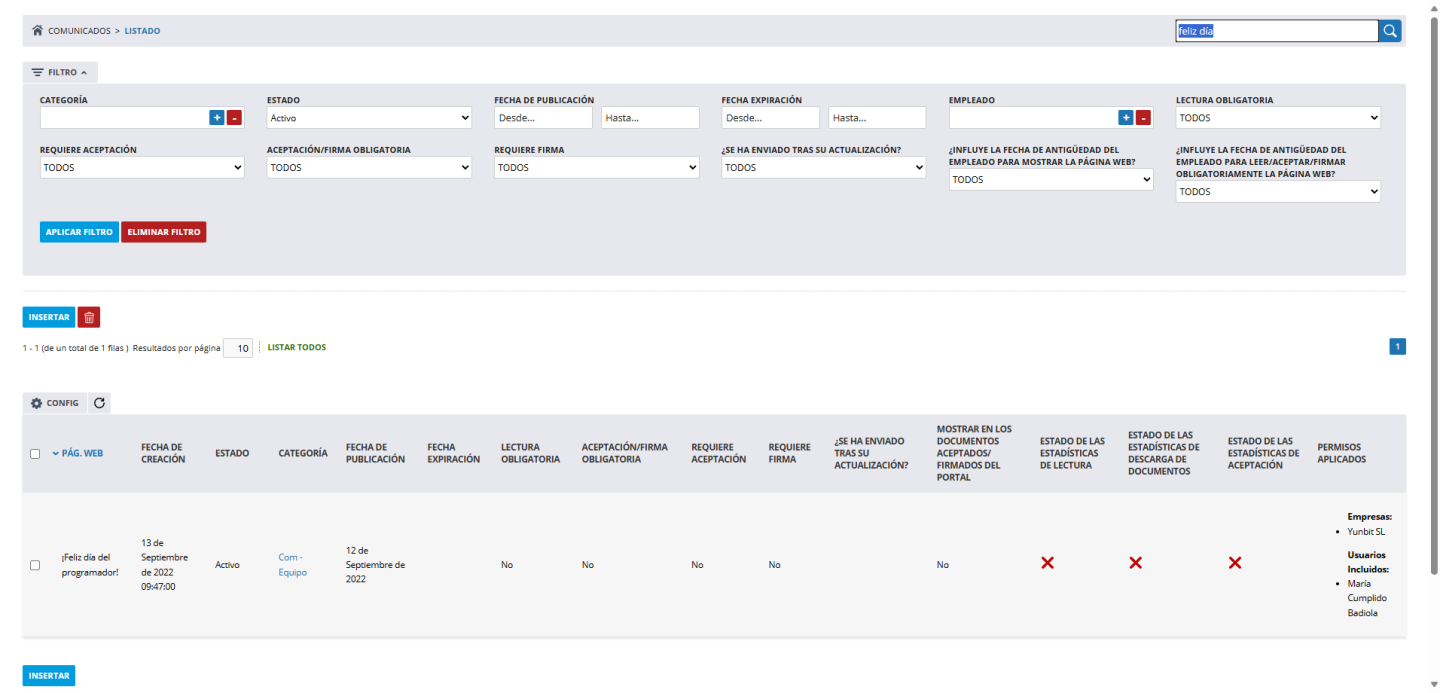Open the Config gear settings
This screenshot has width=1440, height=693.
(x=55, y=403)
